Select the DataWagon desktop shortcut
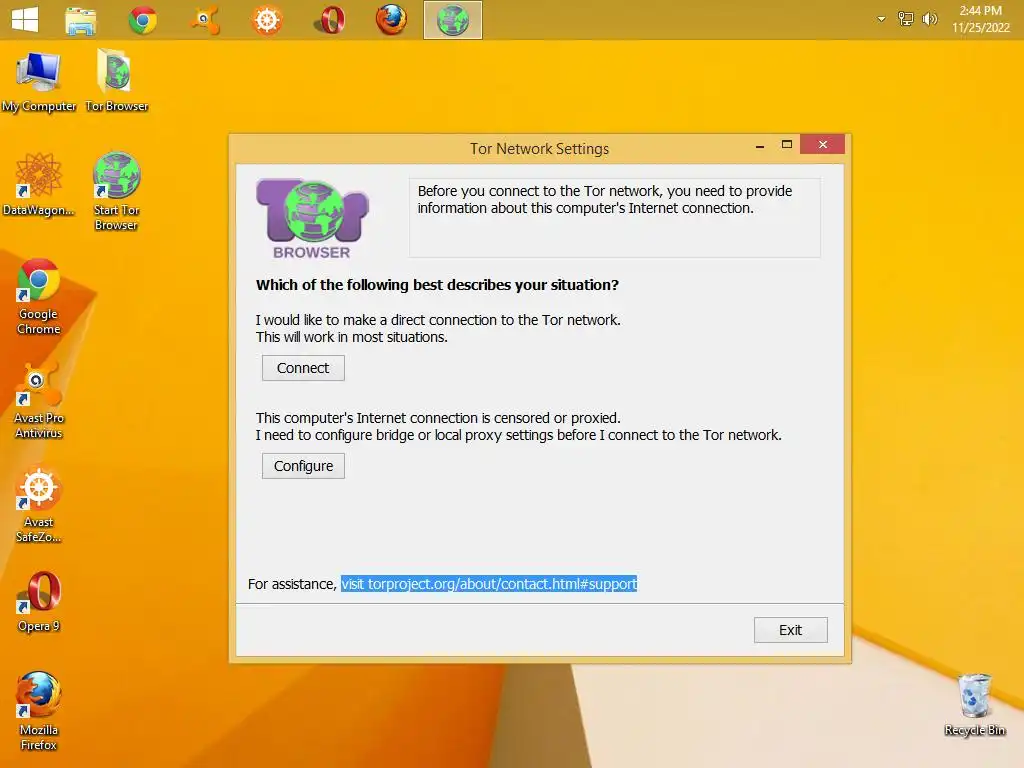 pos(39,185)
